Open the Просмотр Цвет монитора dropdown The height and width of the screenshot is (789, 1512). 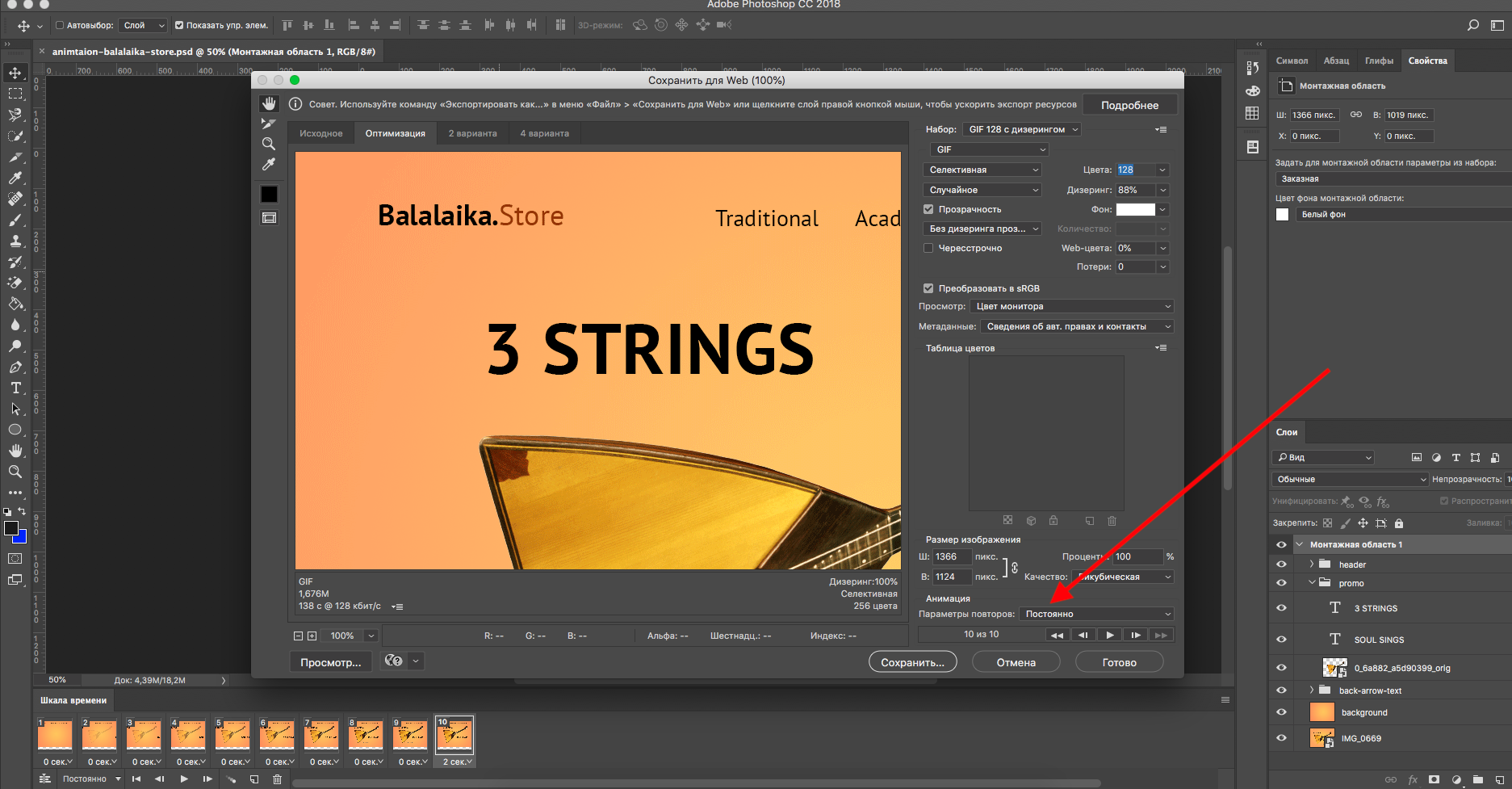(1072, 306)
